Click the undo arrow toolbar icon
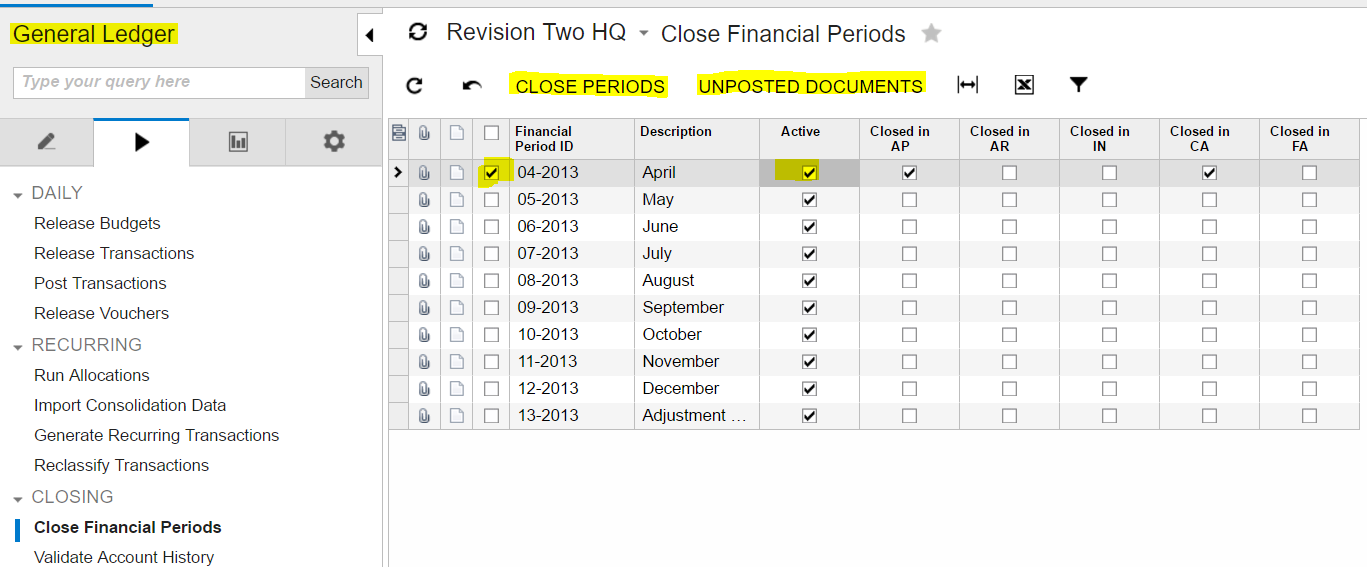This screenshot has width=1367, height=567. 472,86
